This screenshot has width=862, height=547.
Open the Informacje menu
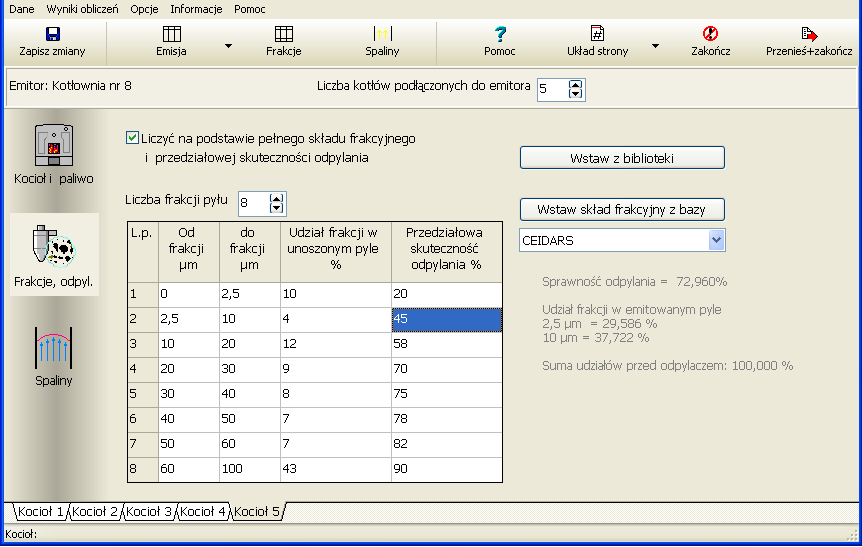[196, 9]
